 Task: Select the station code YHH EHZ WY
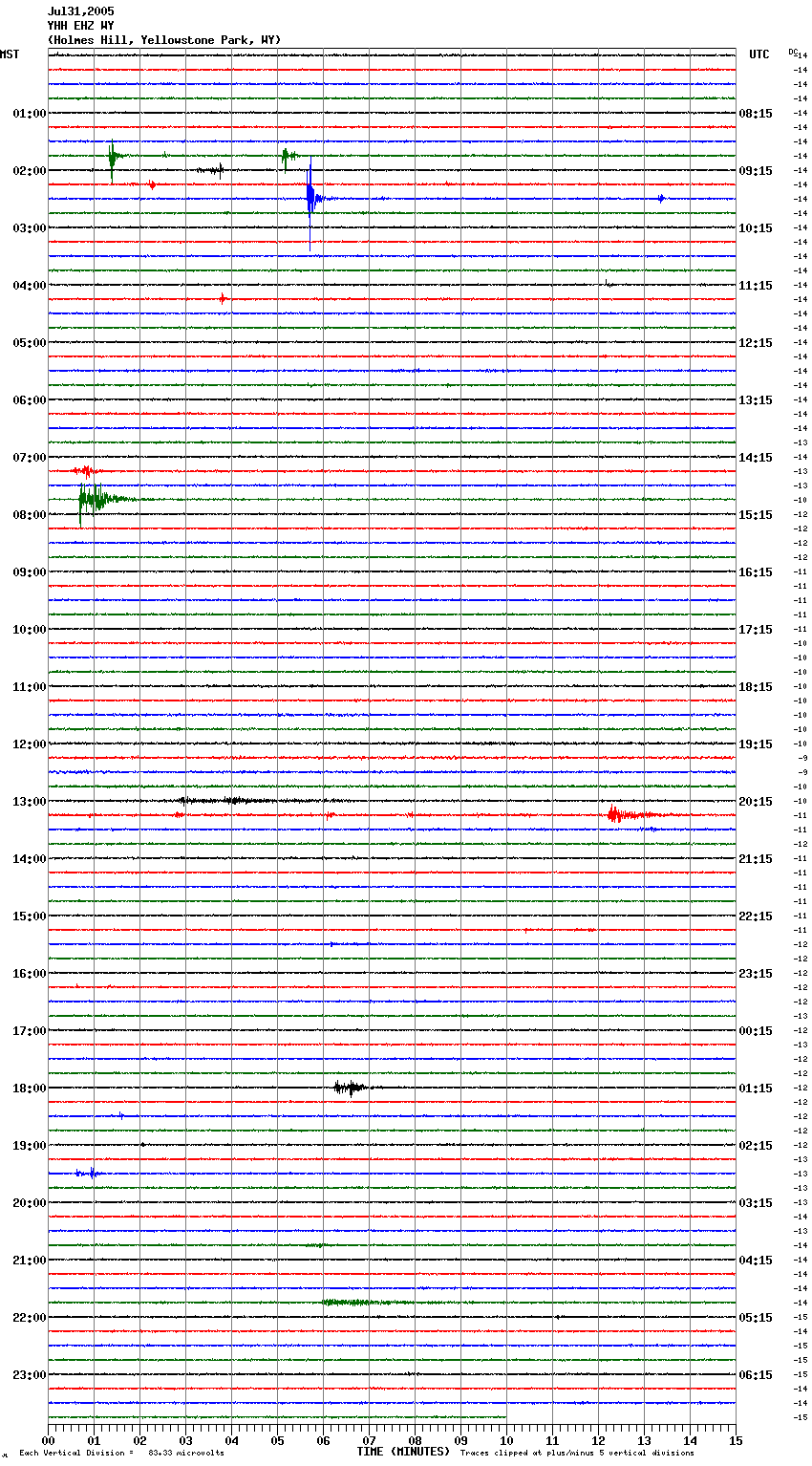(x=81, y=26)
